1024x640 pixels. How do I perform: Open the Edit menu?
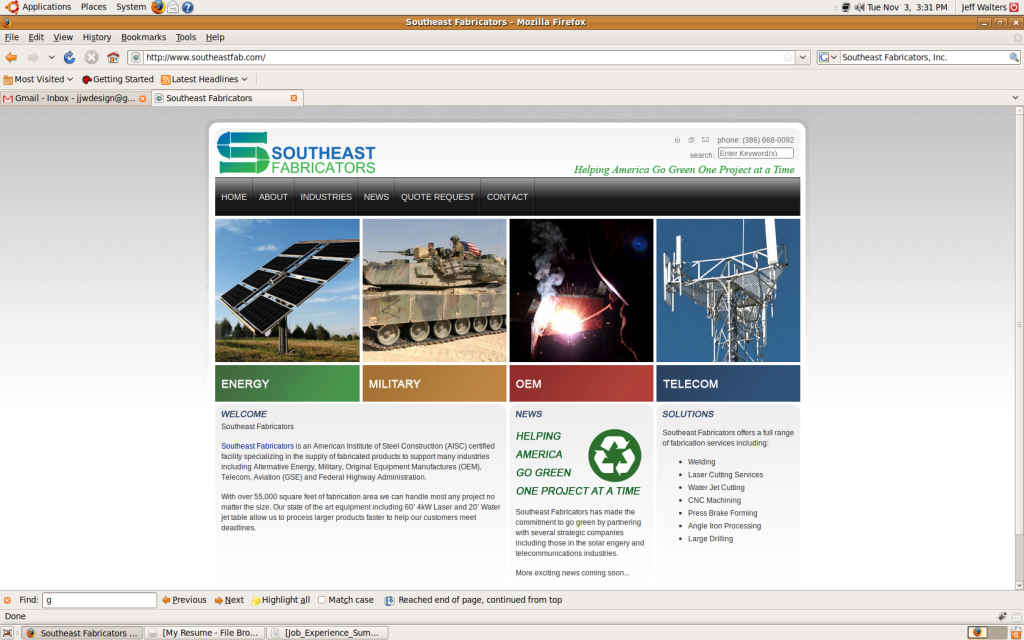(x=36, y=37)
